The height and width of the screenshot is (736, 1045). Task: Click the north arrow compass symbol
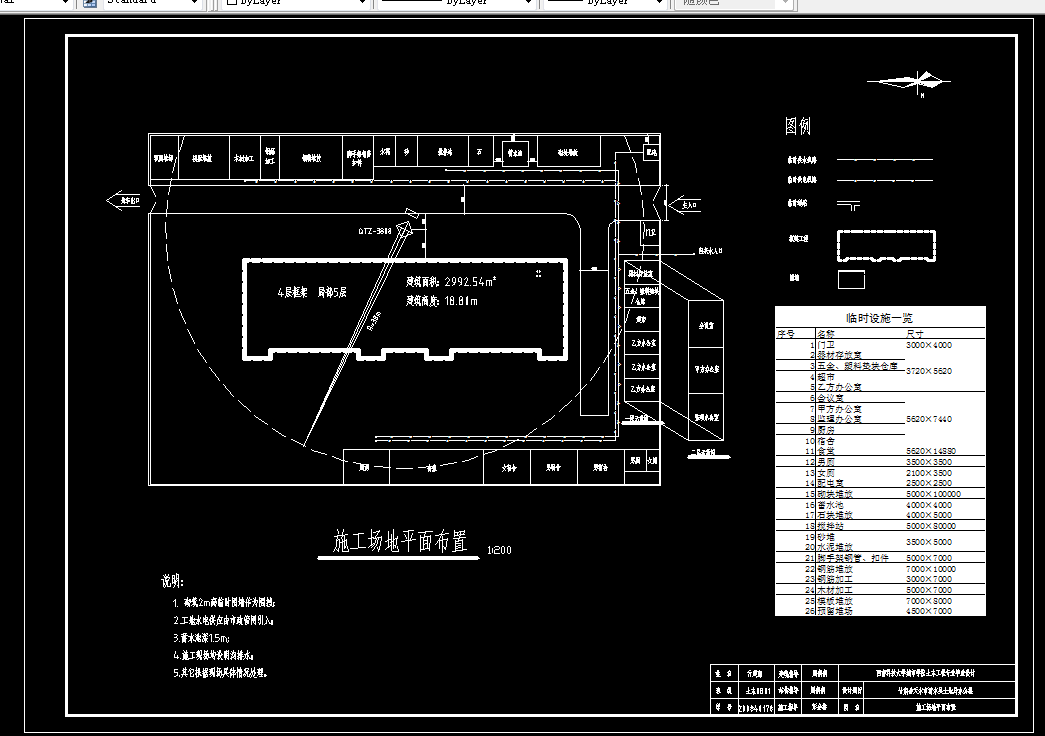[910, 83]
